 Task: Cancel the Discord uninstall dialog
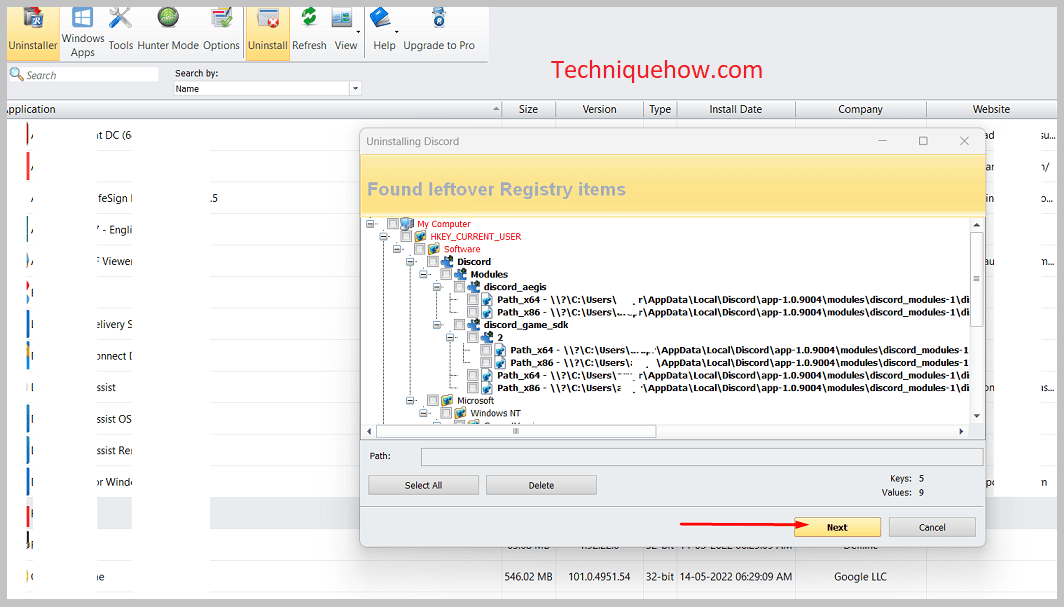[x=932, y=527]
